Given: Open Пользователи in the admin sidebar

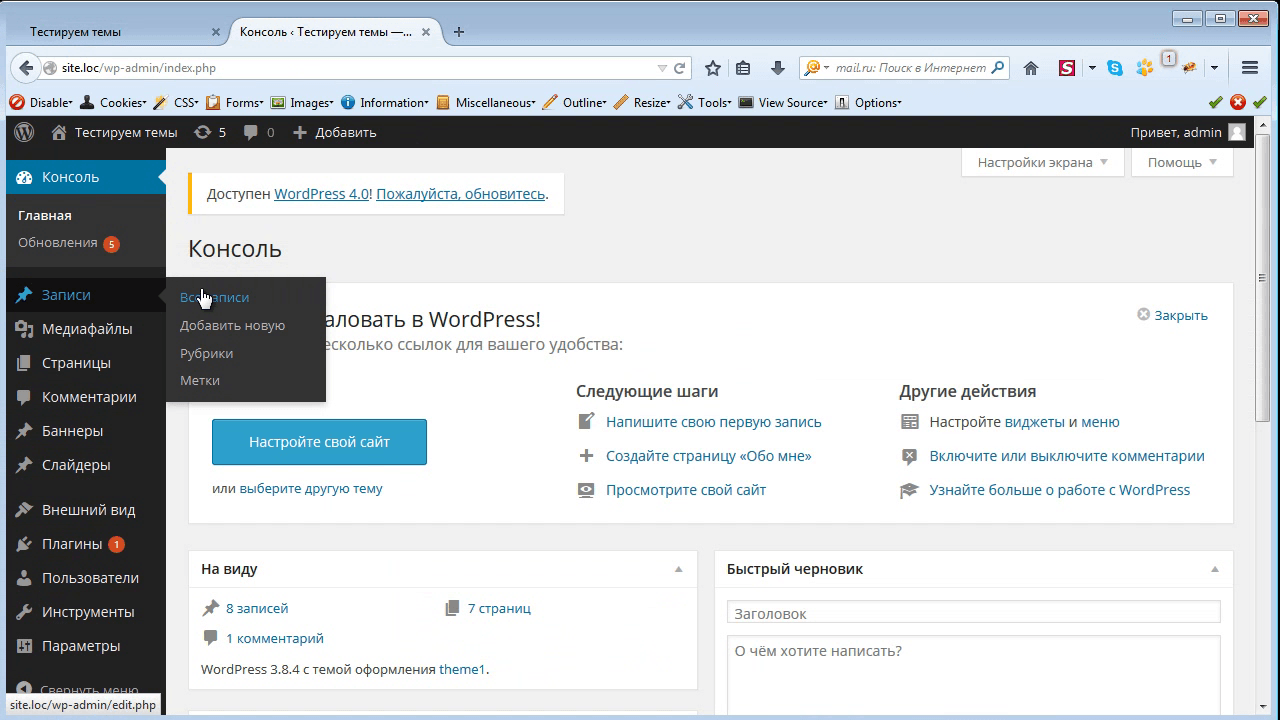Looking at the screenshot, I should click(86, 578).
